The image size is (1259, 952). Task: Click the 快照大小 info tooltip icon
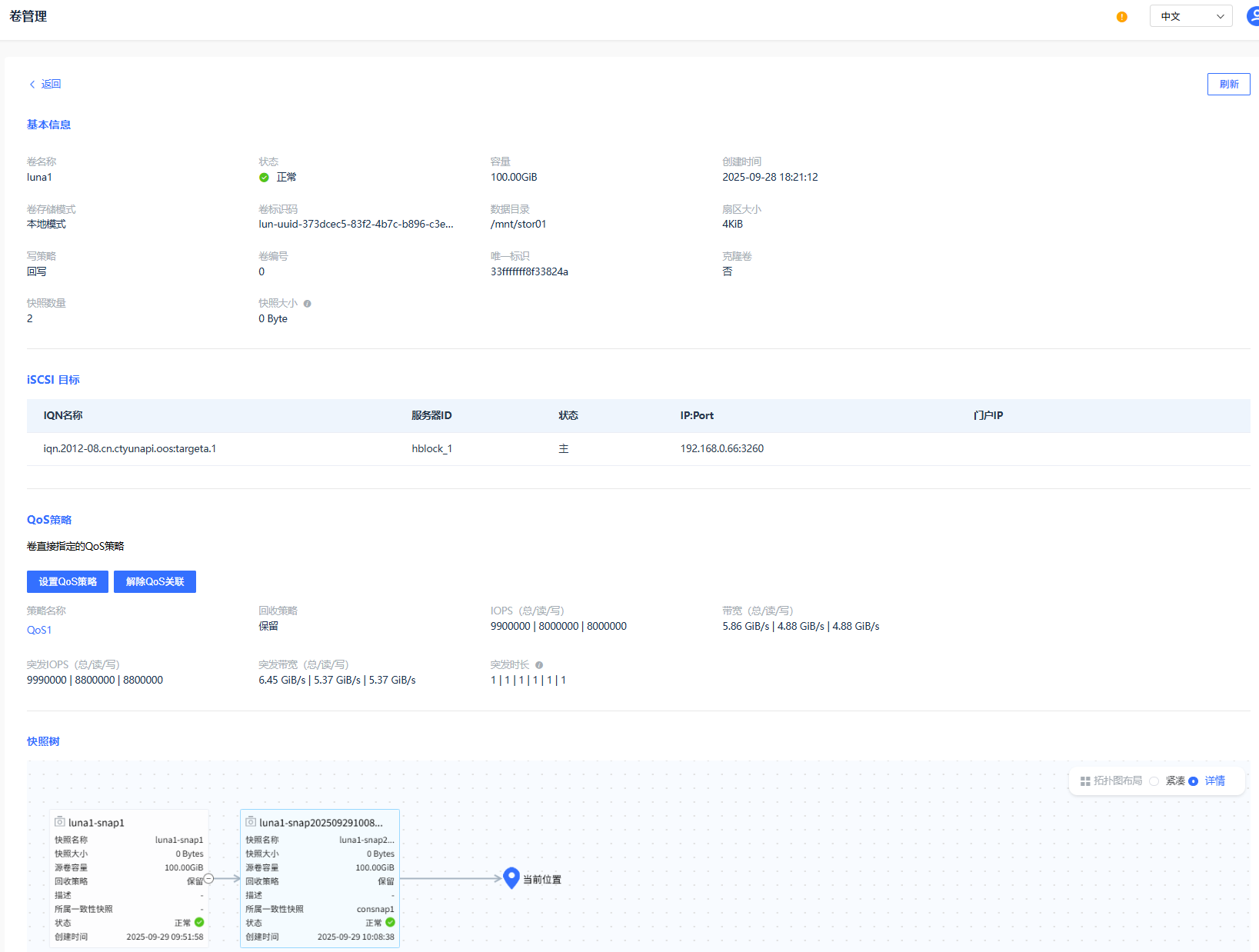pyautogui.click(x=308, y=304)
